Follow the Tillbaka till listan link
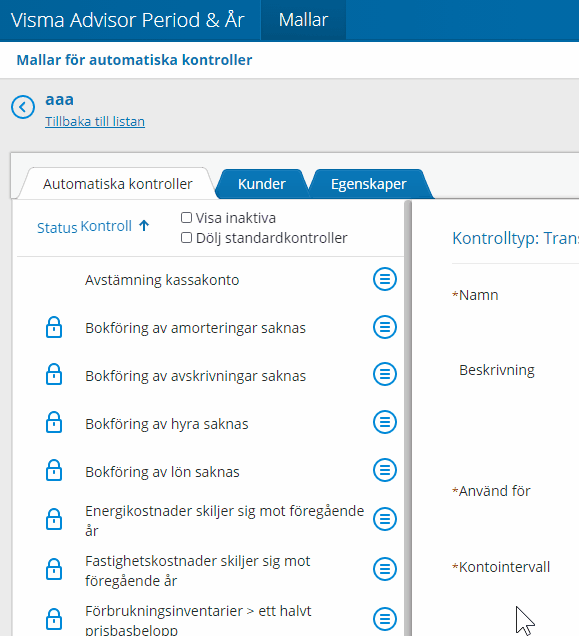The width and height of the screenshot is (579, 636). [x=95, y=122]
